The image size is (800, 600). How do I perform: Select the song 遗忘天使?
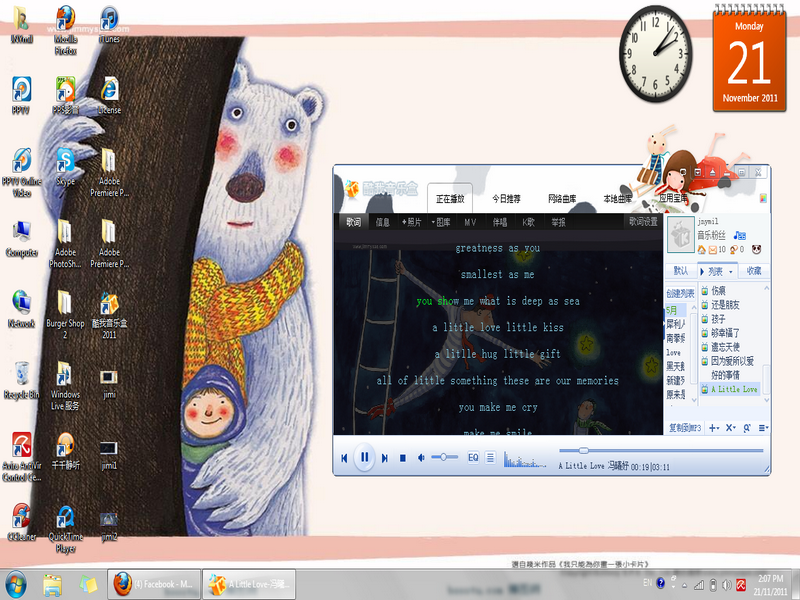coord(725,347)
